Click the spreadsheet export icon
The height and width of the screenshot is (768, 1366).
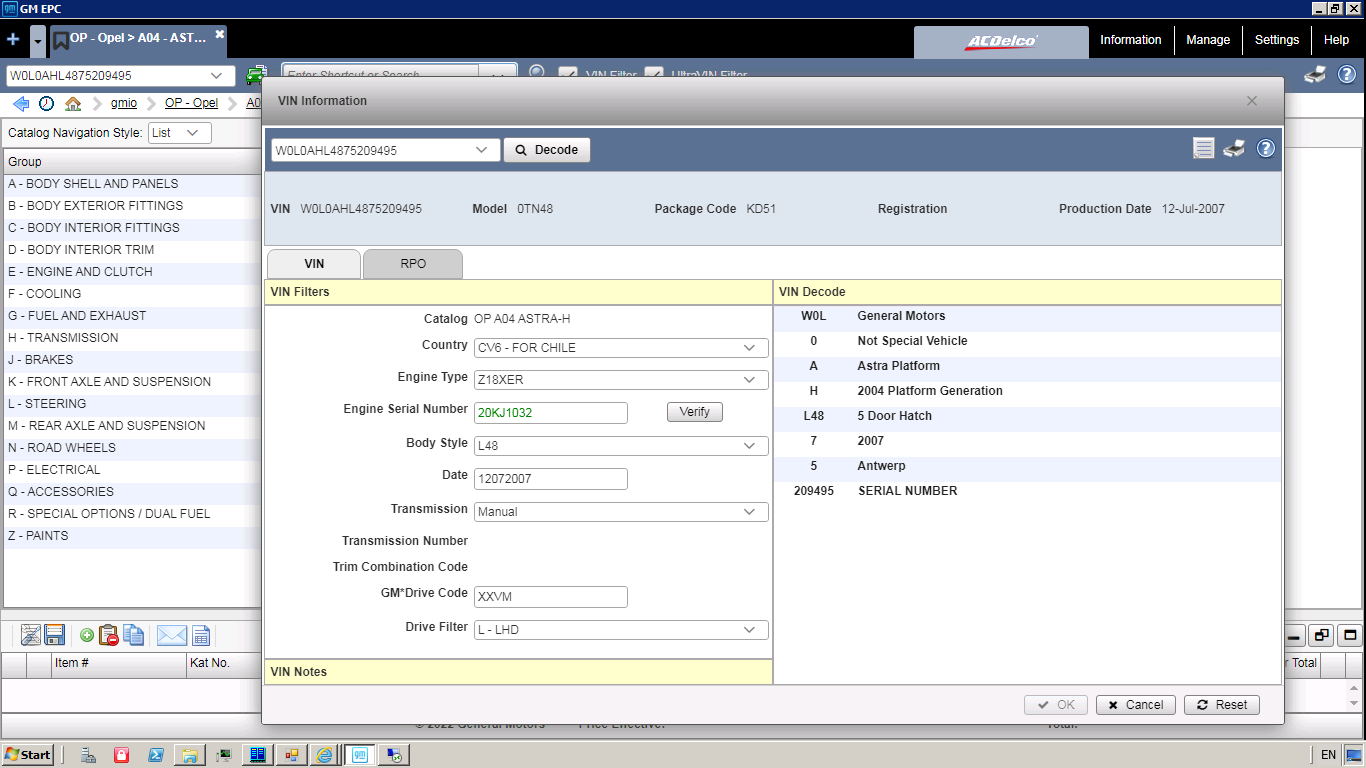201,635
